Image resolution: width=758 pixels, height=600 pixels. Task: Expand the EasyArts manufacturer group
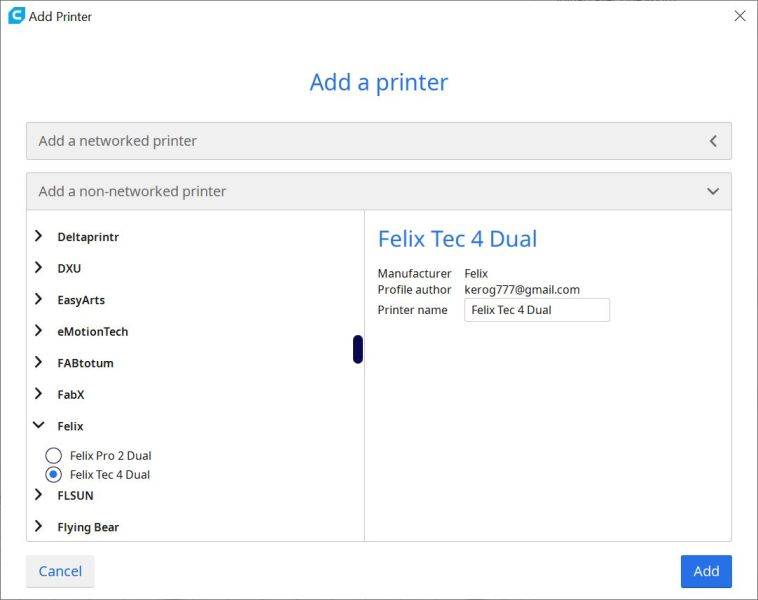pyautogui.click(x=39, y=299)
